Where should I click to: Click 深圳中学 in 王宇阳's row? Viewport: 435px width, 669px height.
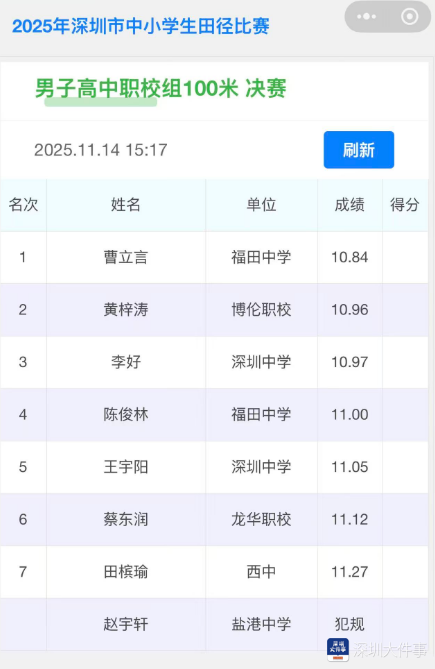(x=261, y=467)
